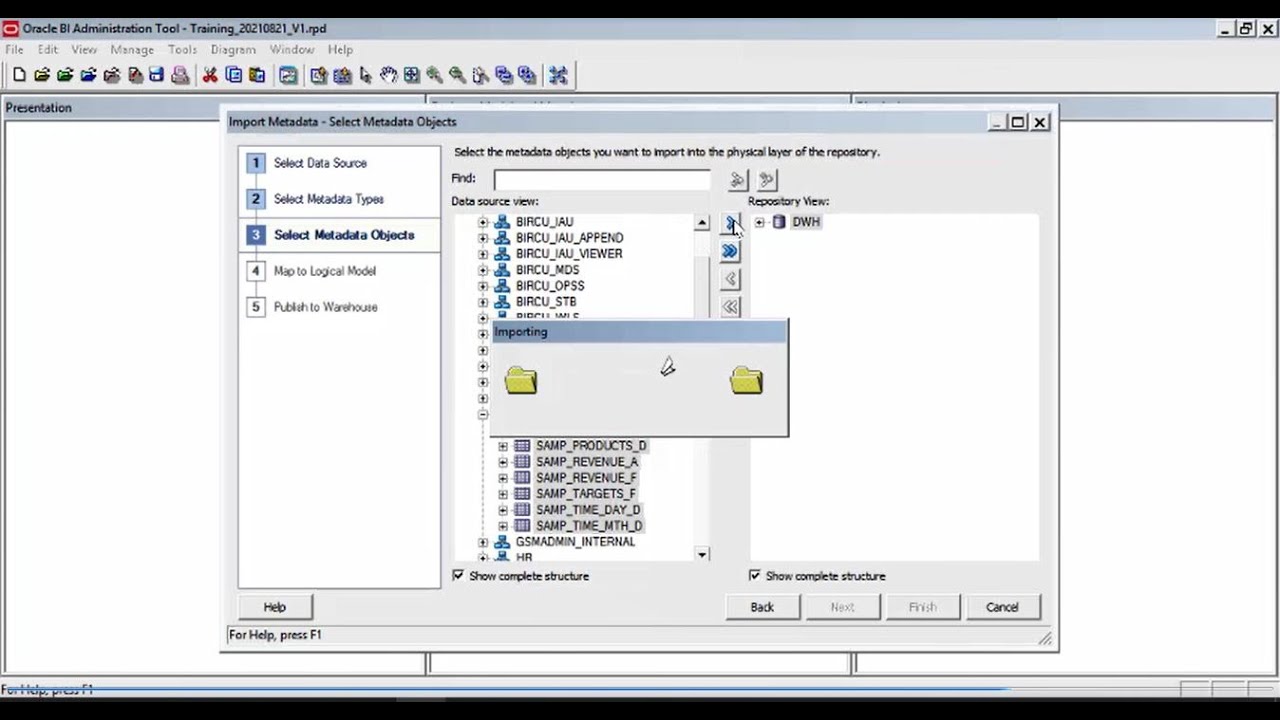Click the Find text input field
Screen dimensions: 1280x720
coord(602,179)
